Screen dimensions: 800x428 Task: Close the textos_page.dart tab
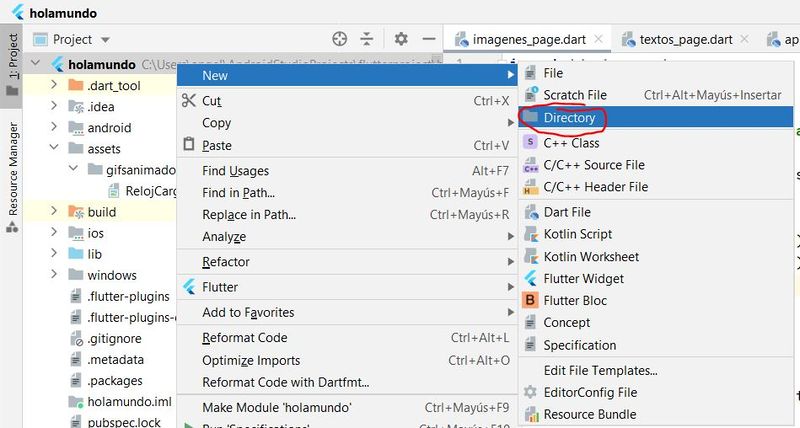[744, 39]
